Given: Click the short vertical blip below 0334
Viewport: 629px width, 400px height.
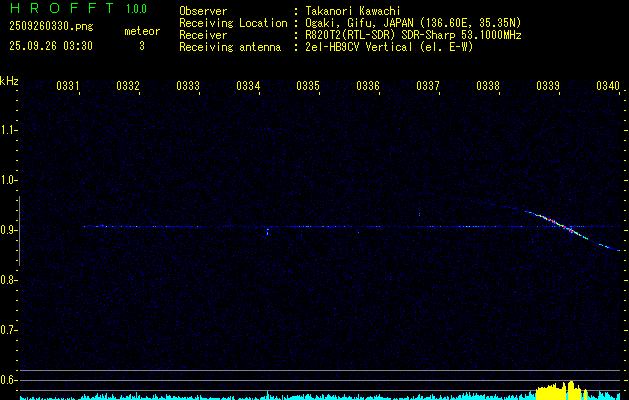Looking at the screenshot, I should (268, 231).
